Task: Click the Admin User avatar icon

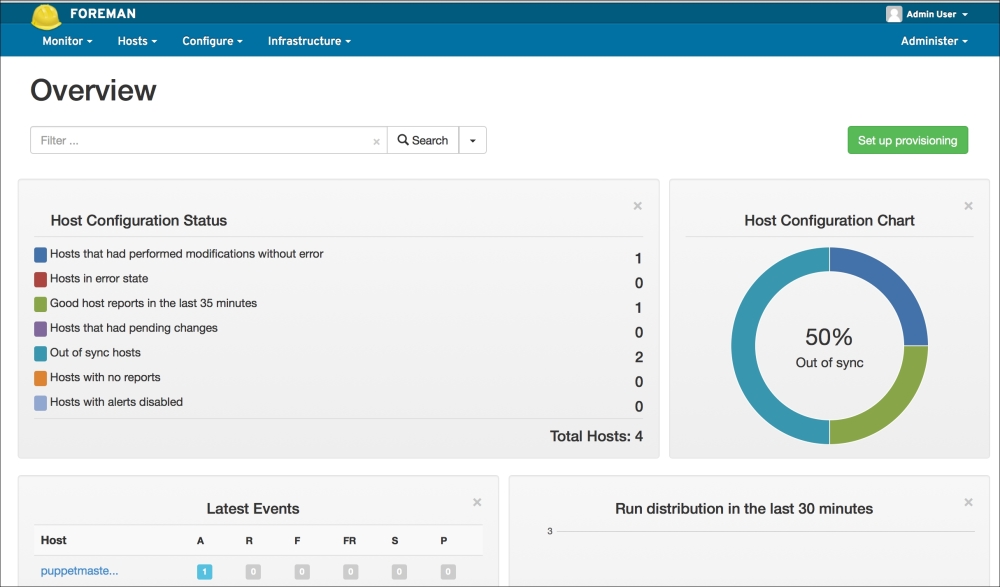Action: click(x=894, y=14)
